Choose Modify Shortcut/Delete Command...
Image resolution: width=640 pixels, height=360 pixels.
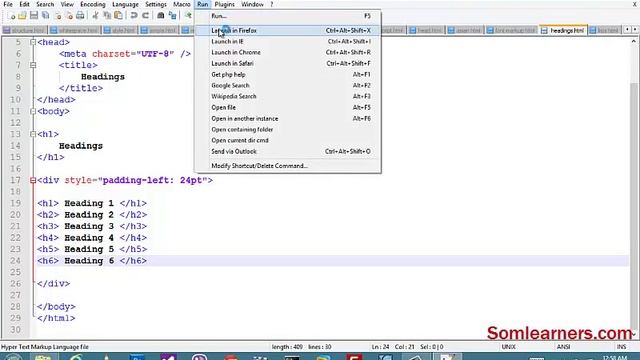click(x=288, y=166)
